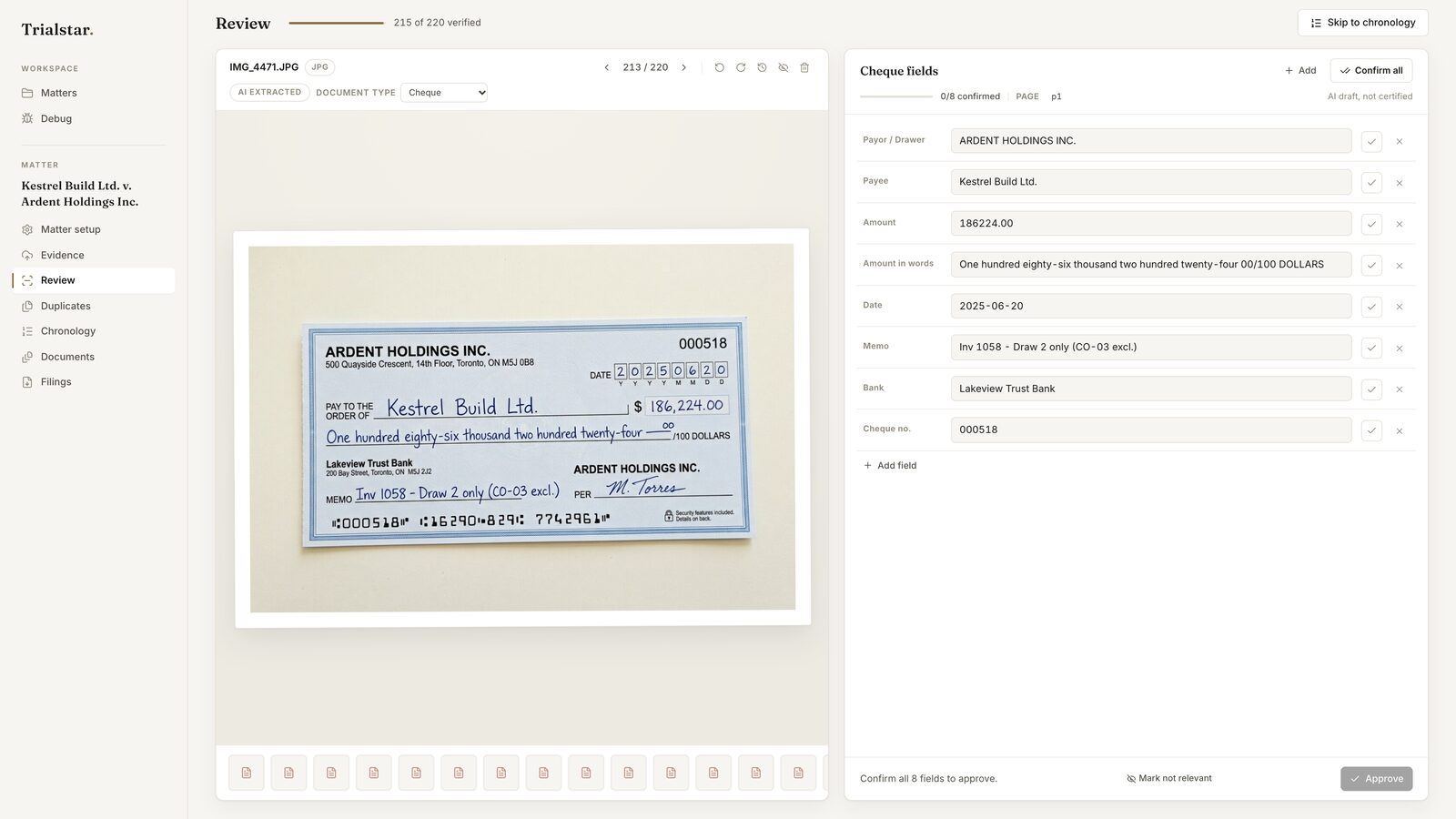Go to Matter setup
Viewport: 1456px width, 819px height.
(94, 229)
